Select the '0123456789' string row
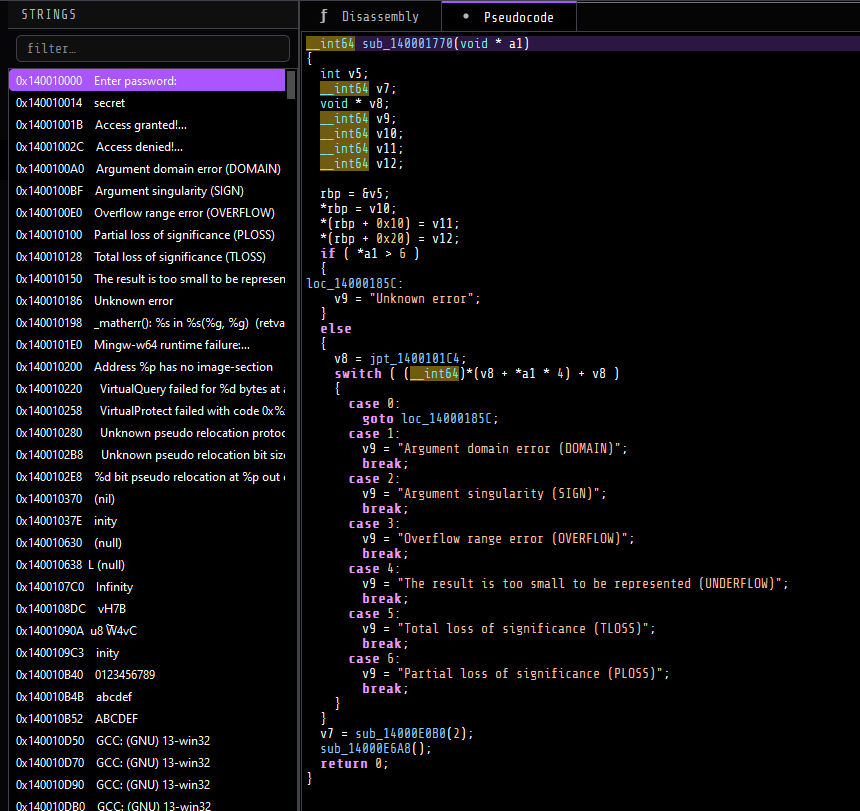 147,674
